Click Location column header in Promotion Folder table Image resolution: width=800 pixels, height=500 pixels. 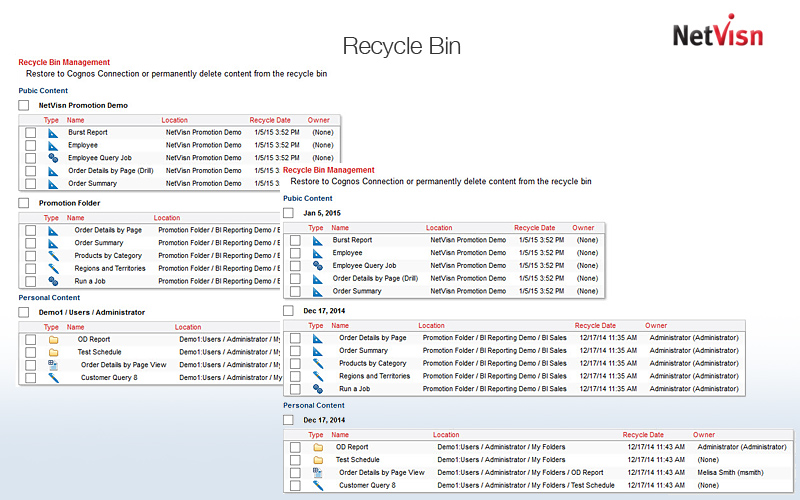click(167, 217)
